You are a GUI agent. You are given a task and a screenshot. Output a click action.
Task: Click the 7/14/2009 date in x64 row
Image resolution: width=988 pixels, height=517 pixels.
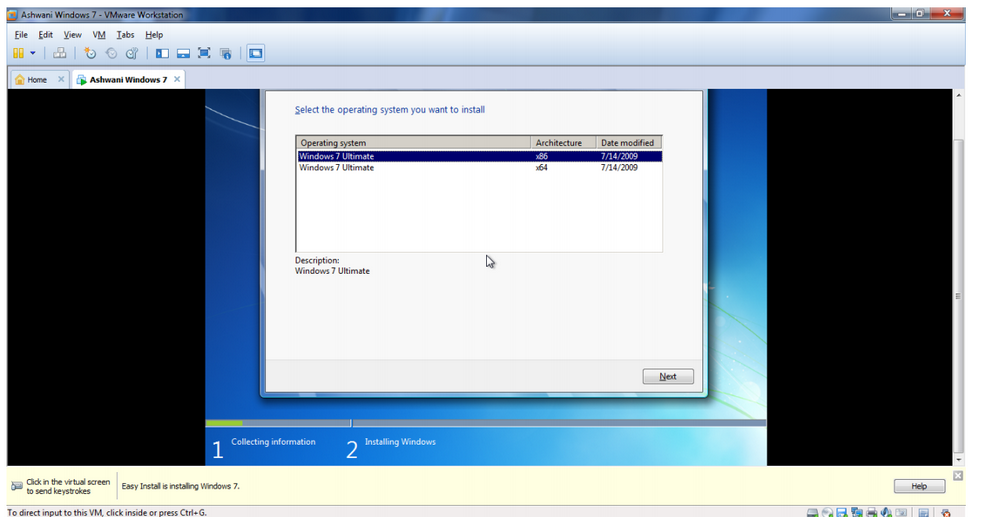619,168
